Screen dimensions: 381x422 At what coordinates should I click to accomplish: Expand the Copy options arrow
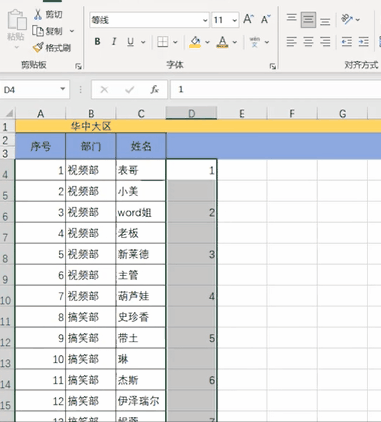click(72, 31)
